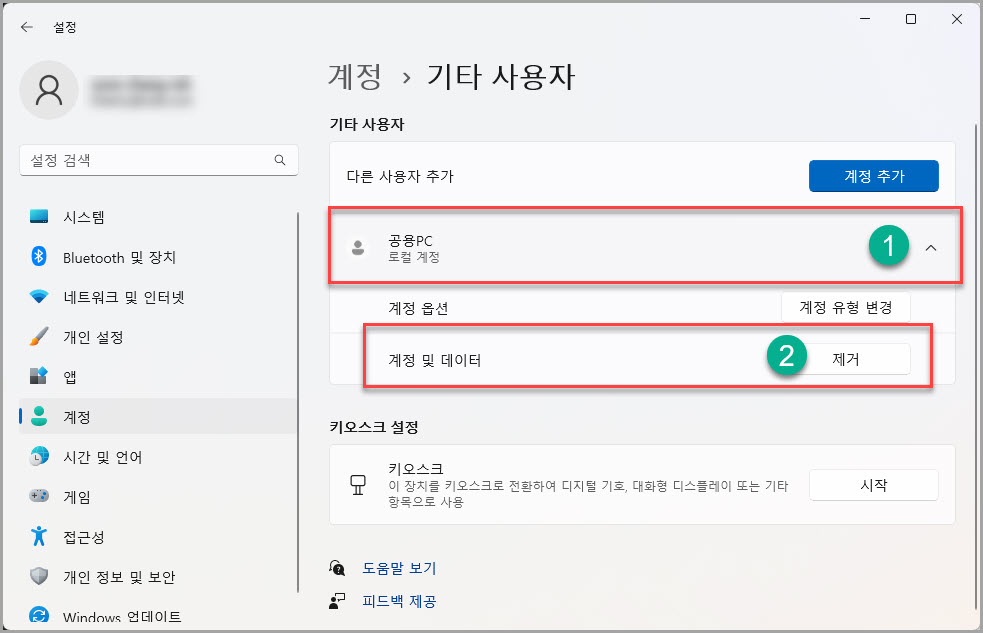Click the 계정 유형 변경 button
Image resolution: width=983 pixels, height=633 pixels.
coord(846,307)
